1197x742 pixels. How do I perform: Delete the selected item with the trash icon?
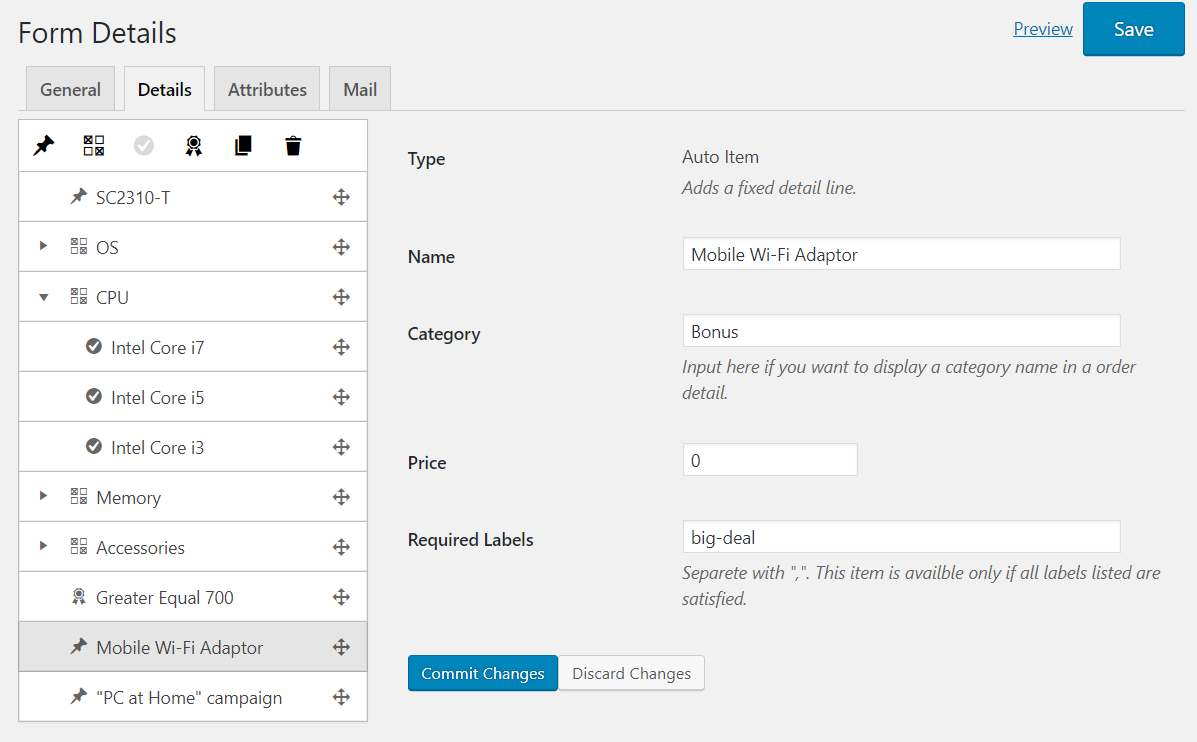pos(292,146)
